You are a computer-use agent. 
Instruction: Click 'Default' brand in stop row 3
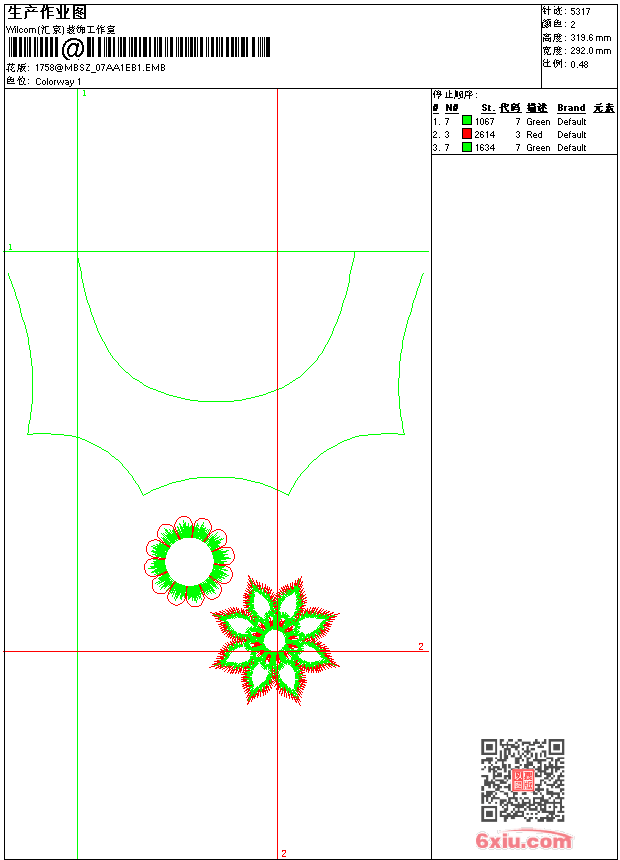pyautogui.click(x=572, y=148)
